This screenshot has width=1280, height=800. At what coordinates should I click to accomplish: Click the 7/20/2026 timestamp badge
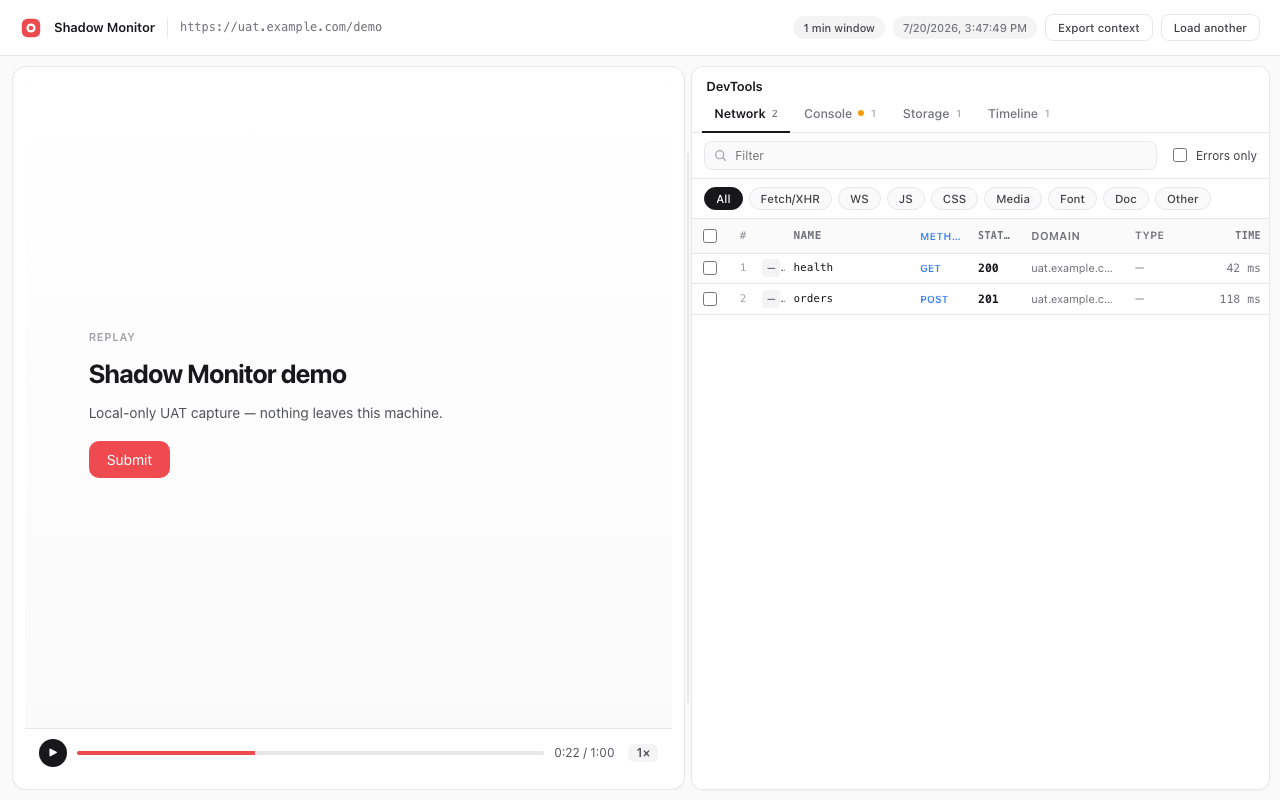[965, 28]
